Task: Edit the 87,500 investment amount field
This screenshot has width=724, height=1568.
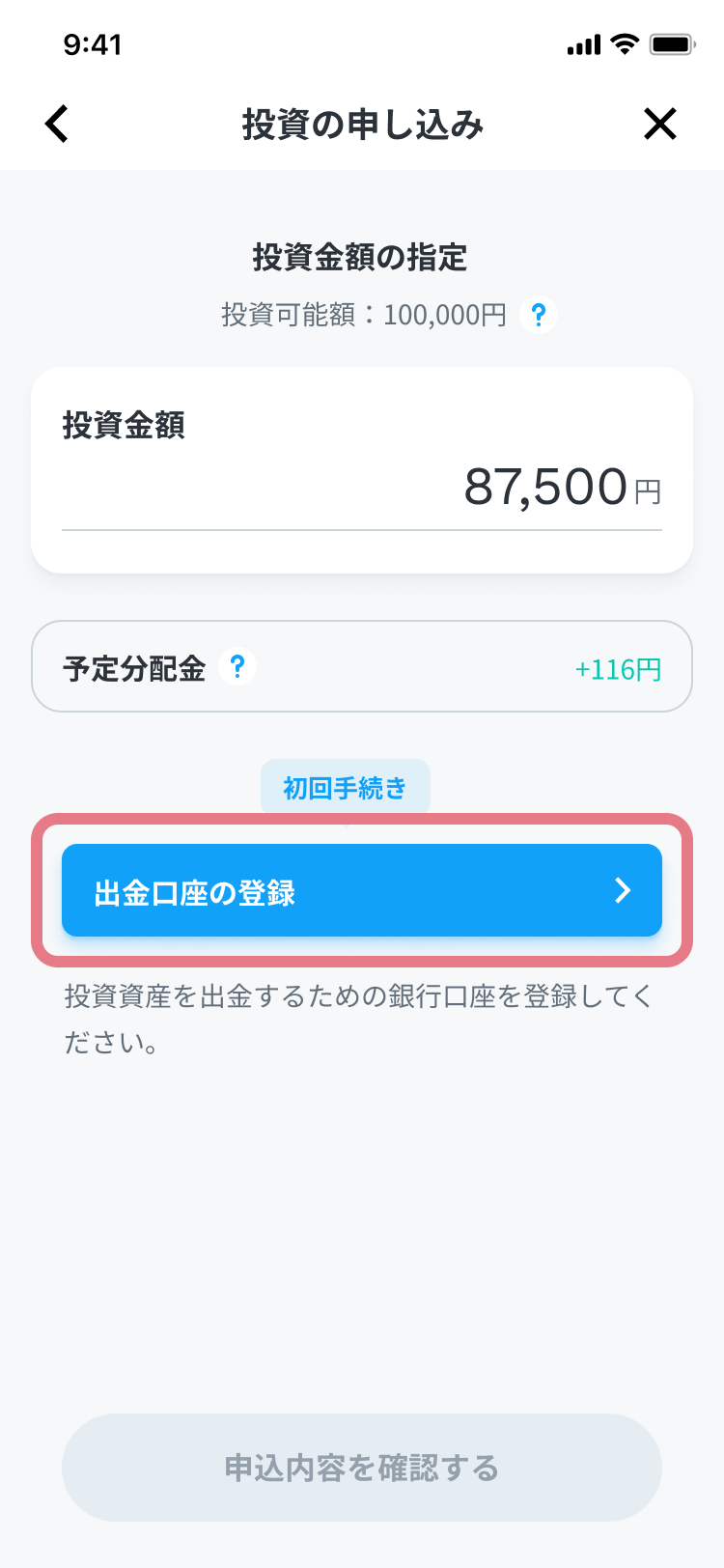Action: coord(362,487)
